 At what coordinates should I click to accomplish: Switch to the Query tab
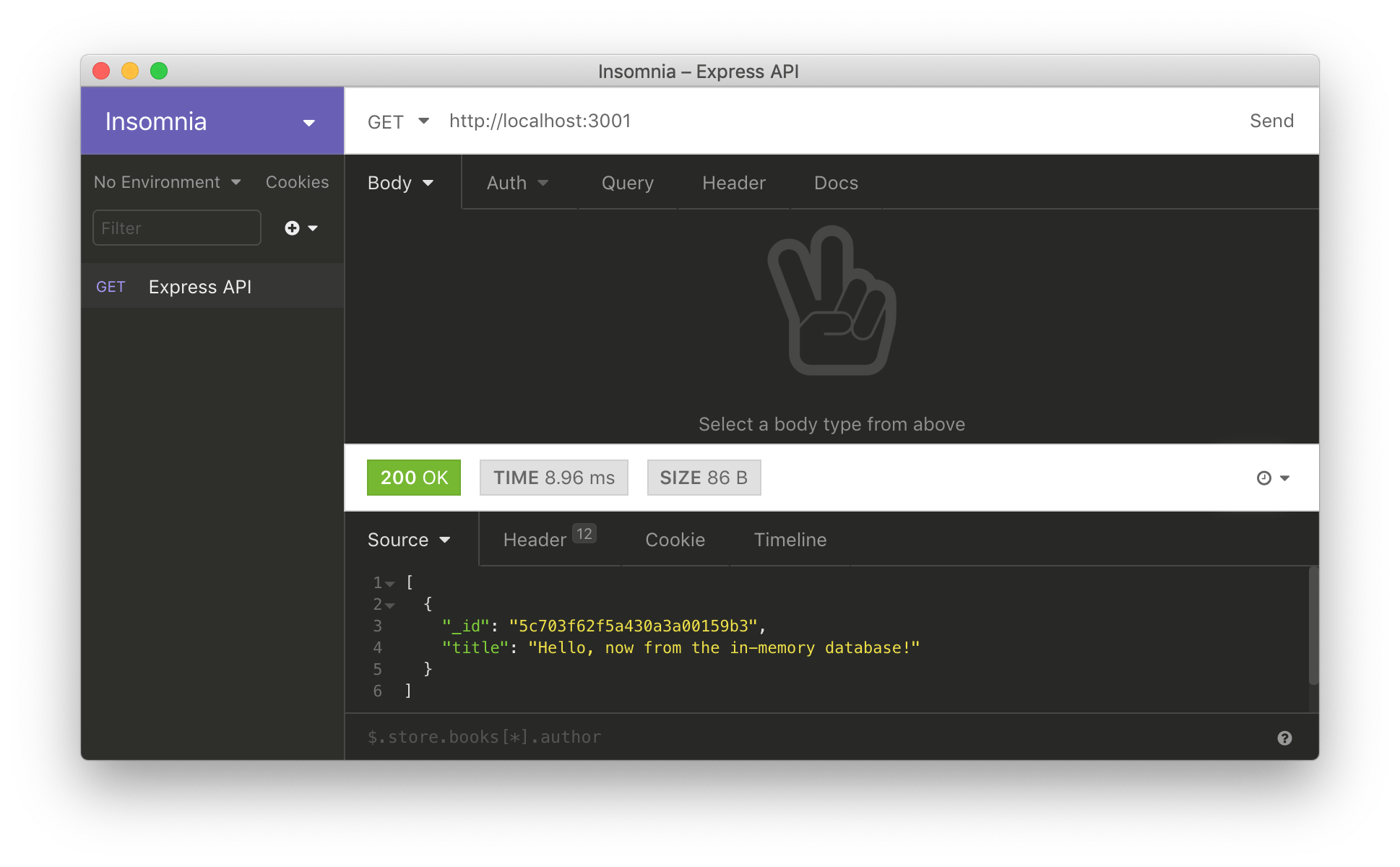tap(627, 184)
